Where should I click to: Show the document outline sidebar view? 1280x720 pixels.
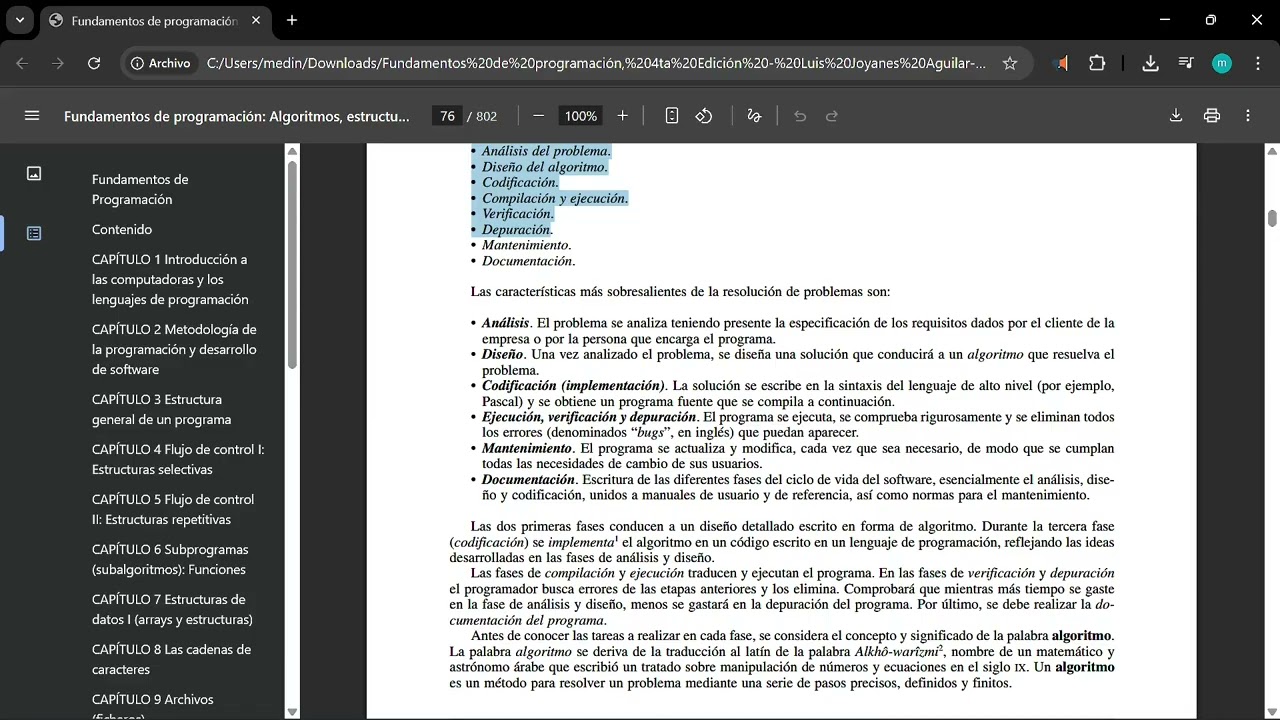pyautogui.click(x=34, y=233)
